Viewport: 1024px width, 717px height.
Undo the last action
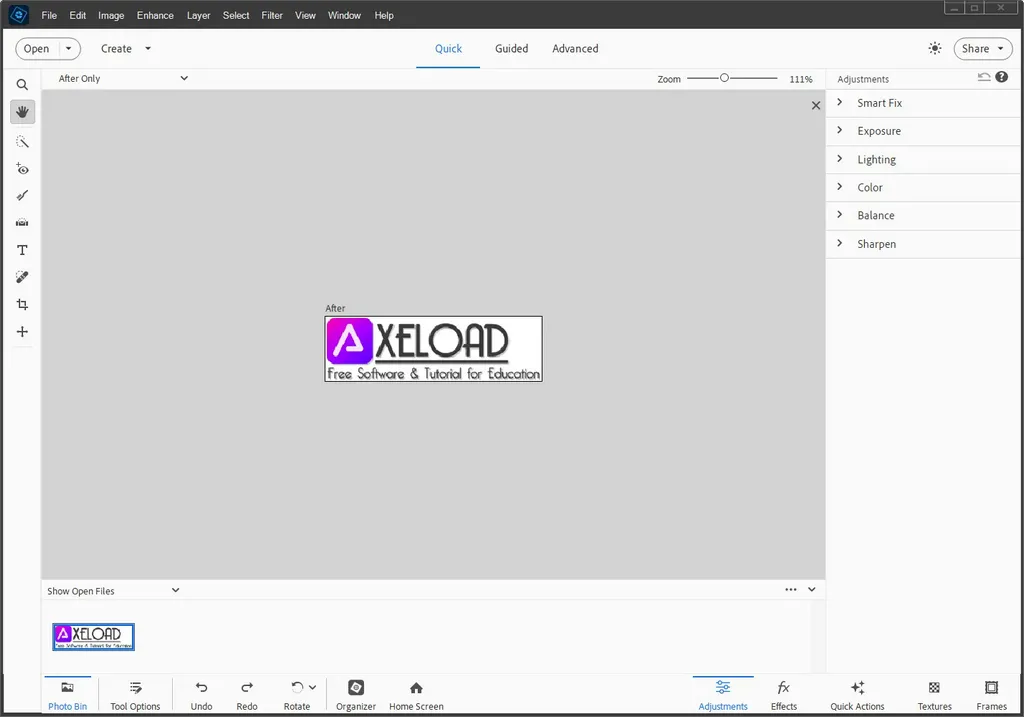(x=201, y=695)
